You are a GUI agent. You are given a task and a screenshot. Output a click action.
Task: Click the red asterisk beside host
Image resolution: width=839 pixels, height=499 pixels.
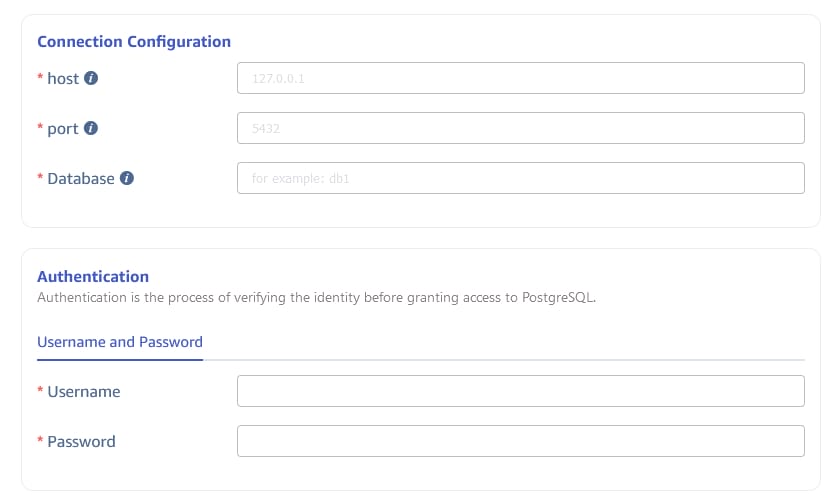[40, 78]
